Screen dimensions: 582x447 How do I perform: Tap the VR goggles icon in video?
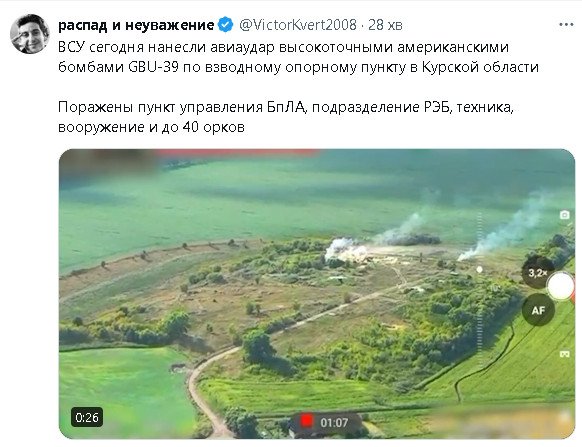pos(565,354)
